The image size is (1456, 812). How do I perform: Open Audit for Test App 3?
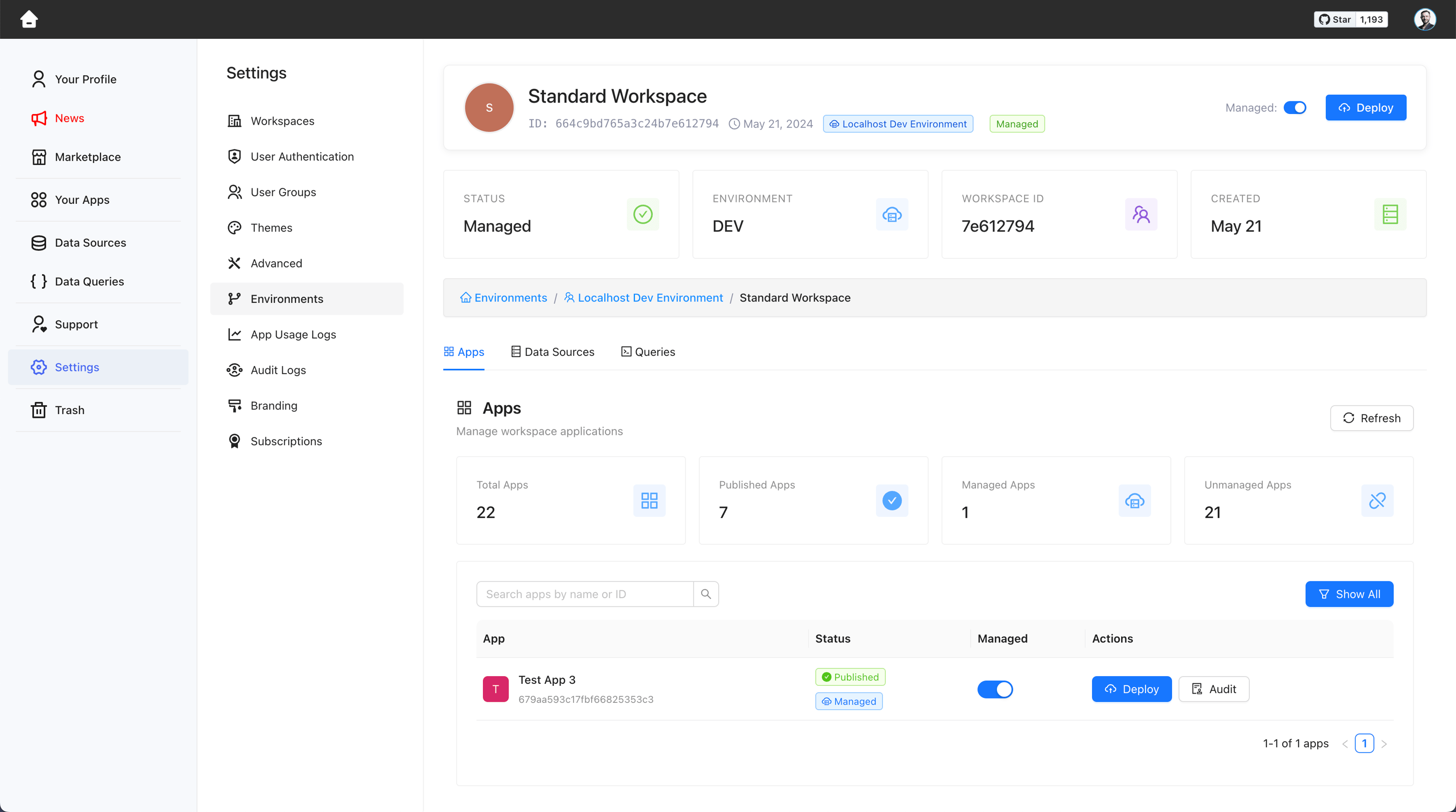[x=1213, y=689]
